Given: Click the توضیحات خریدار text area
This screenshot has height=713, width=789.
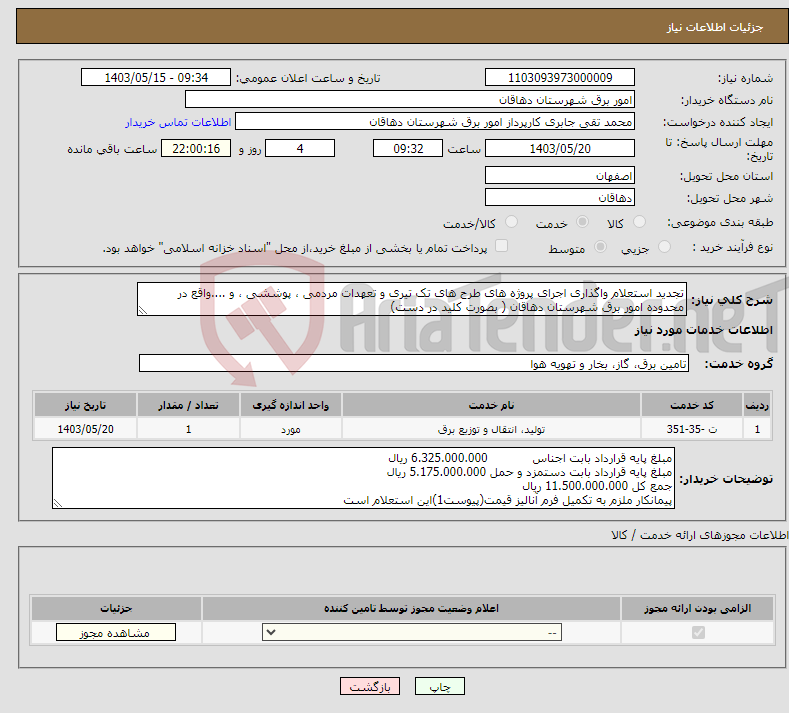Looking at the screenshot, I should pos(363,479).
